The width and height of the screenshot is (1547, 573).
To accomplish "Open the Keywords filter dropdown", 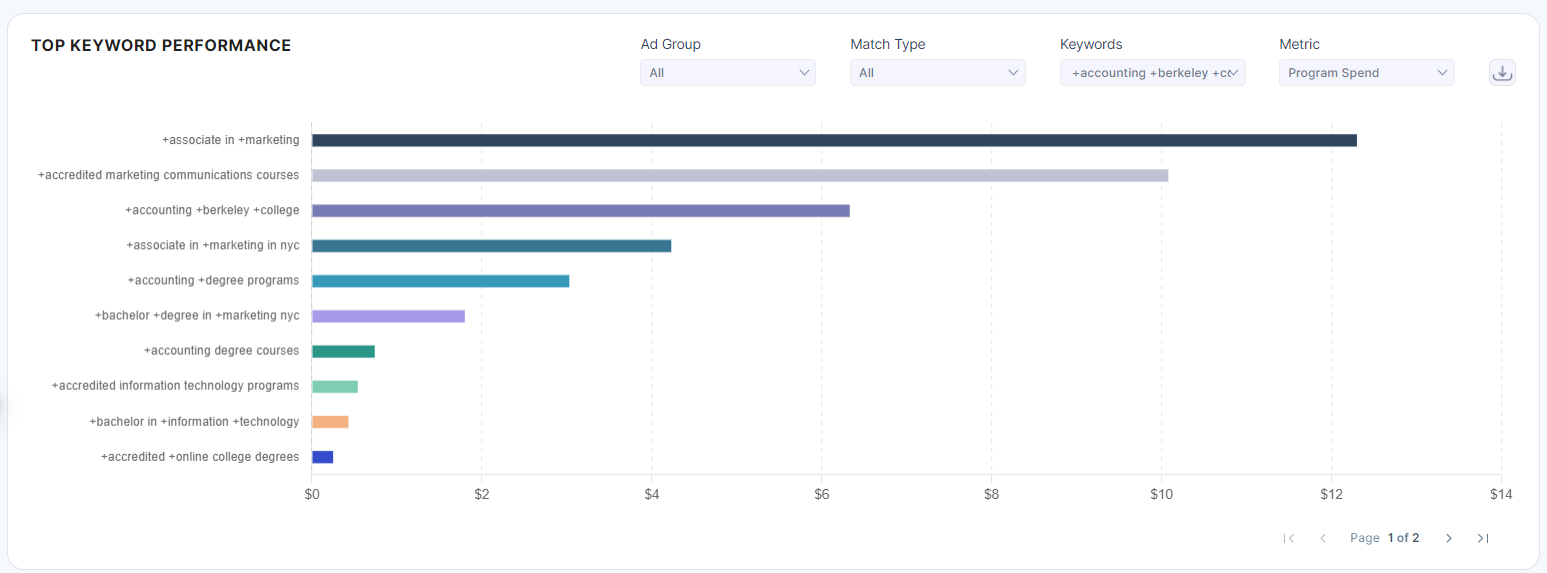I will (1152, 73).
